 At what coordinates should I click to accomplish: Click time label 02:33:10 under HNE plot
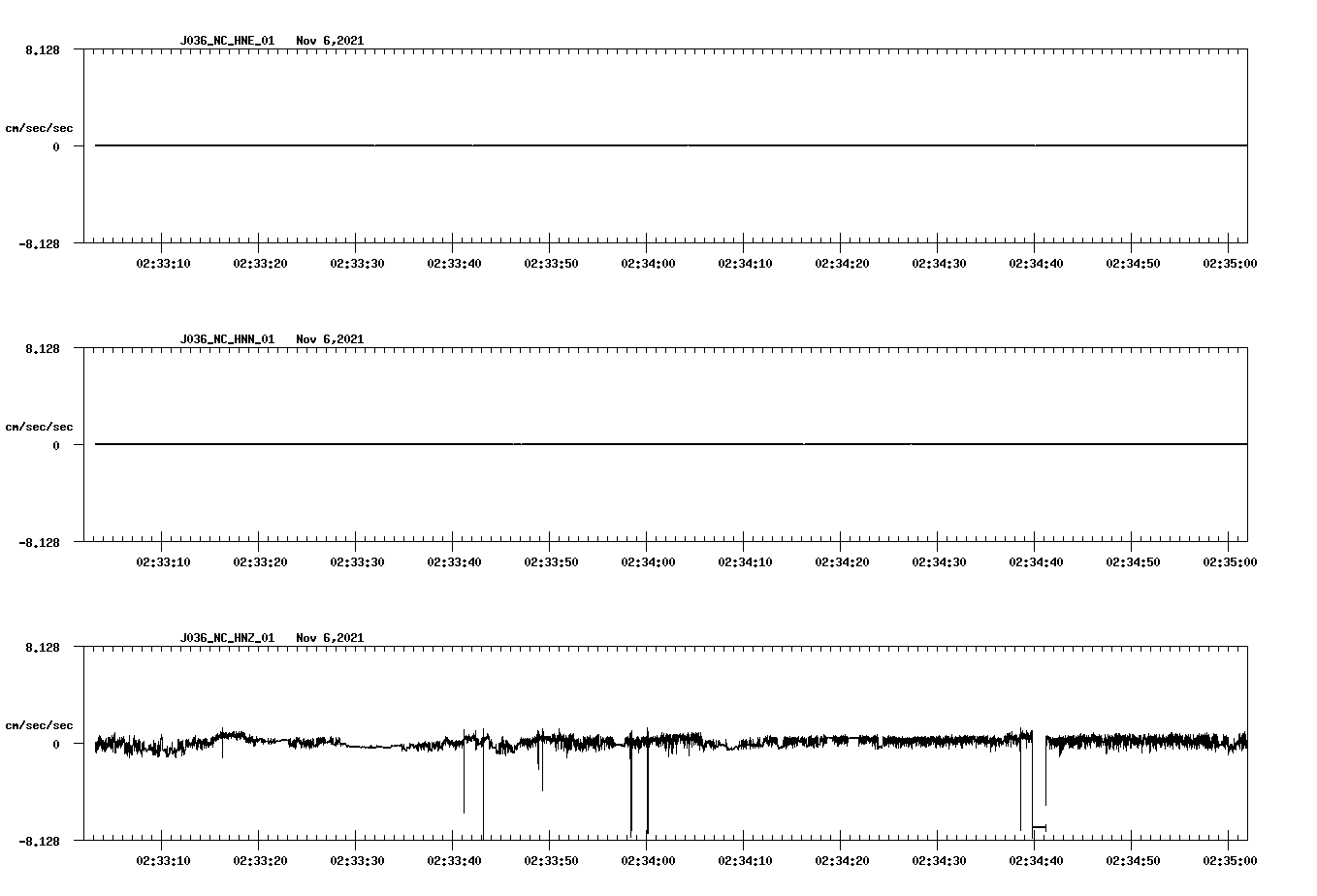coord(163,263)
